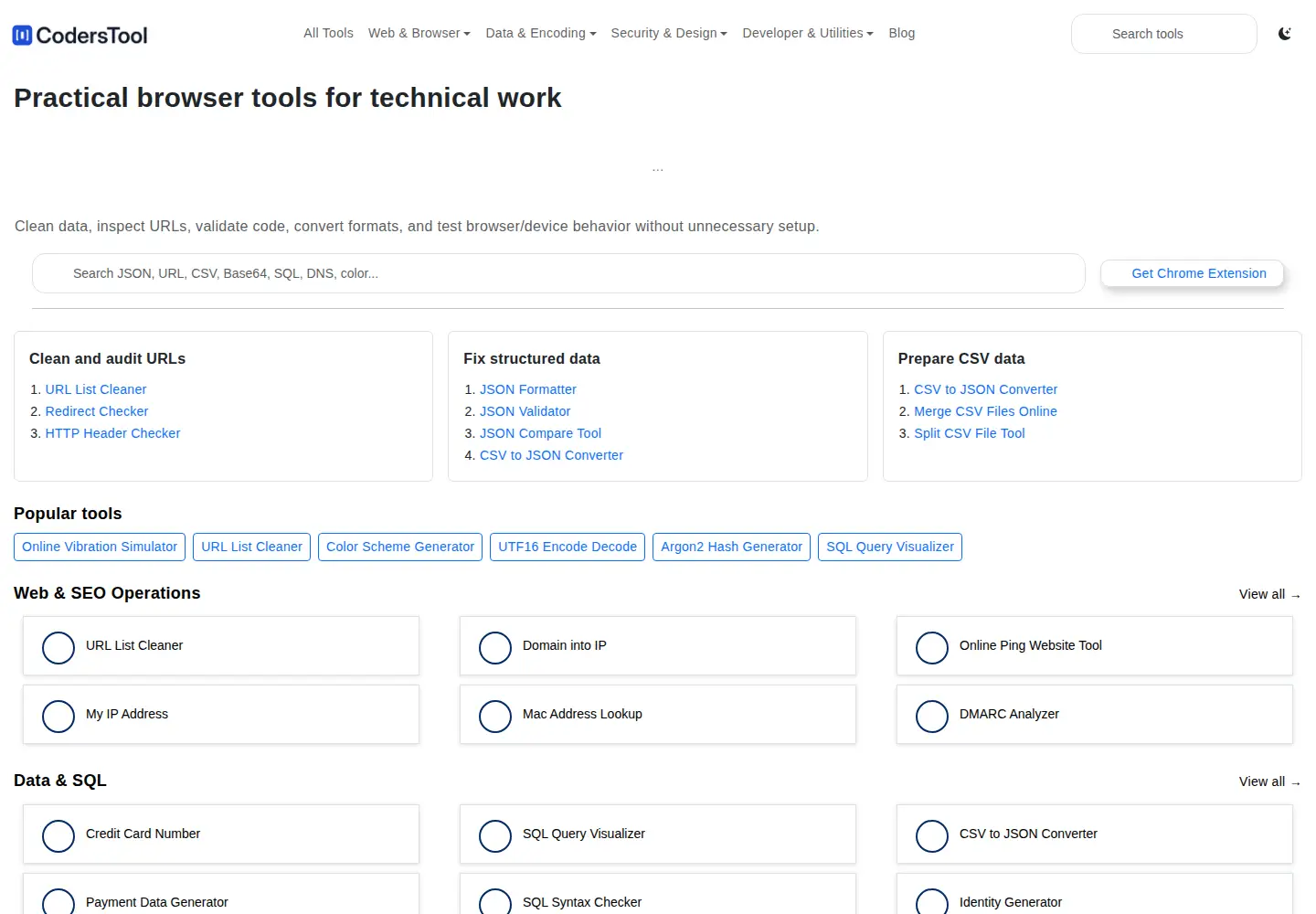Viewport: 1316px width, 914px height.
Task: Click View all for Web & SEO Operations
Action: click(x=1269, y=594)
